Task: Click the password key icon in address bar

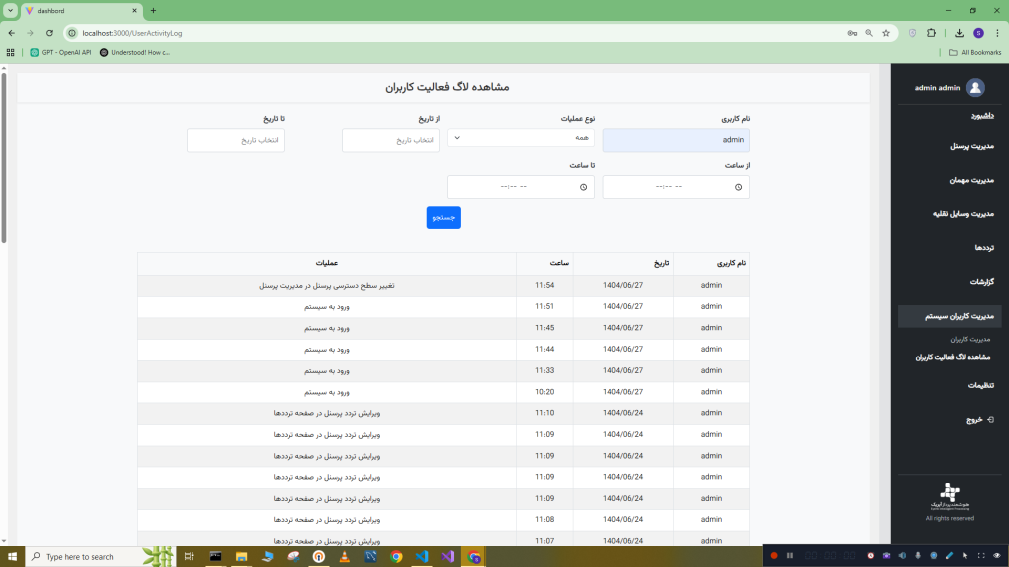Action: [852, 33]
